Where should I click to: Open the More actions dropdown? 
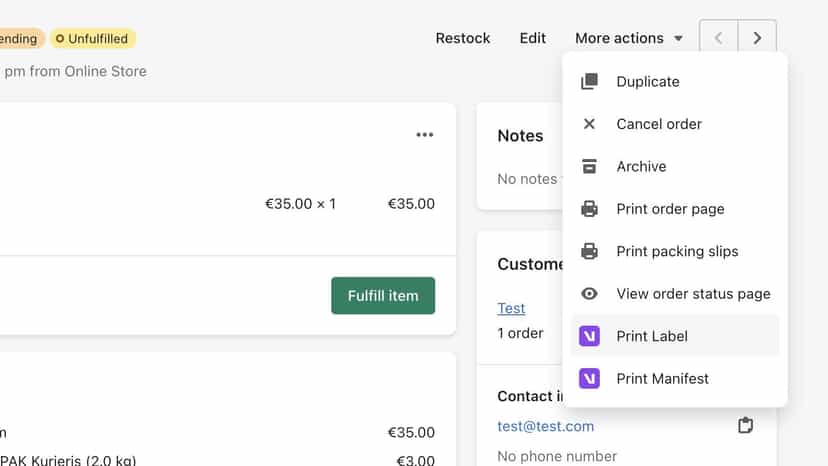629,38
